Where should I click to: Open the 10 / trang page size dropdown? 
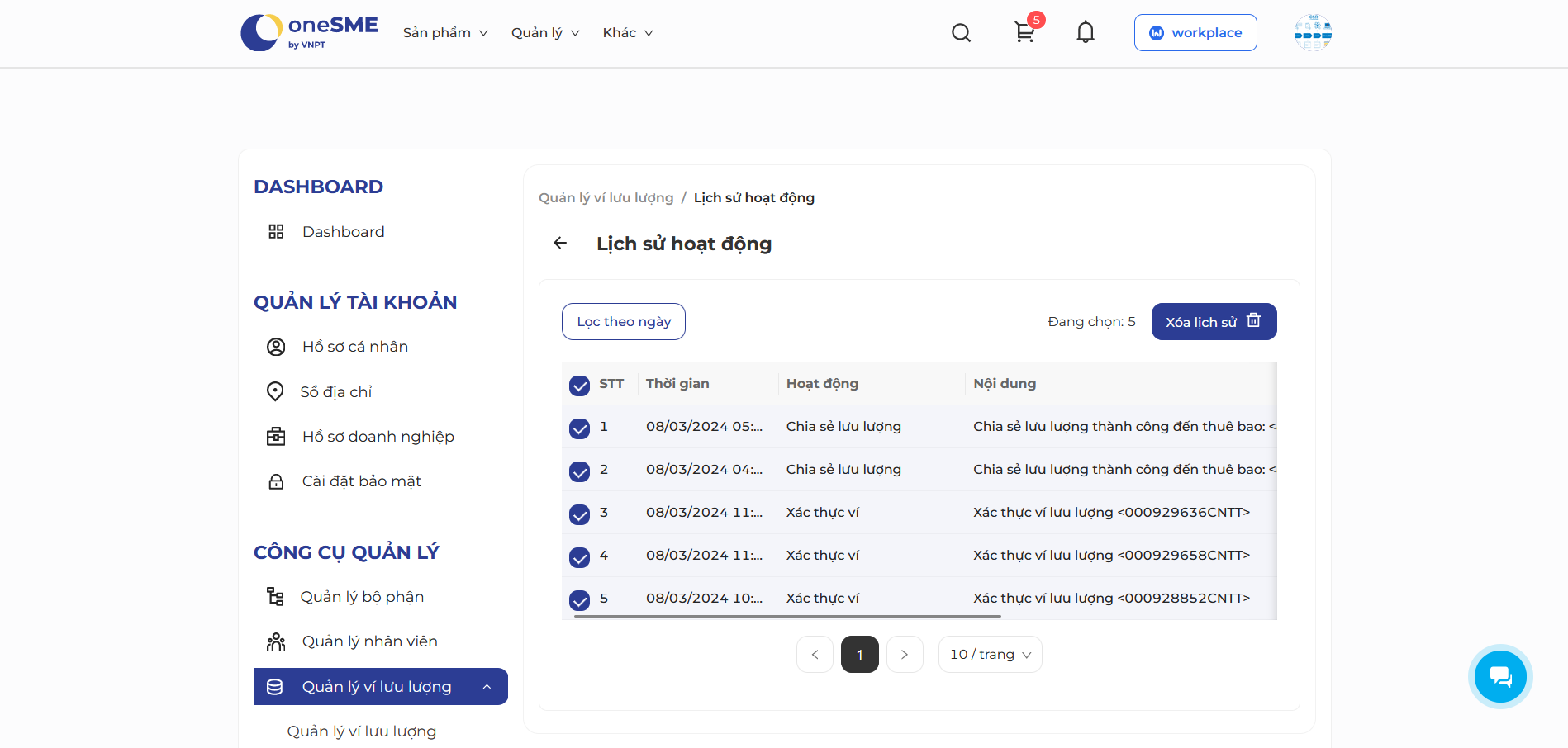click(x=990, y=654)
